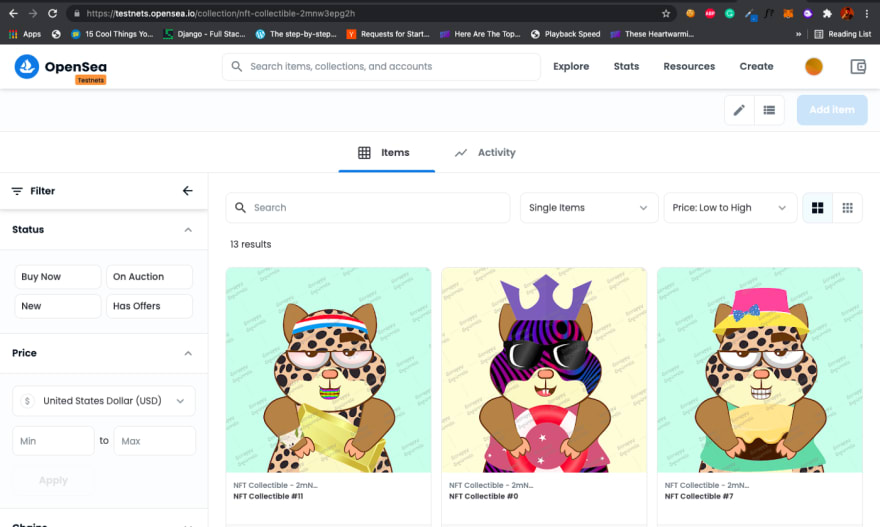Click the Apply price button
The height and width of the screenshot is (527, 880).
pos(53,480)
